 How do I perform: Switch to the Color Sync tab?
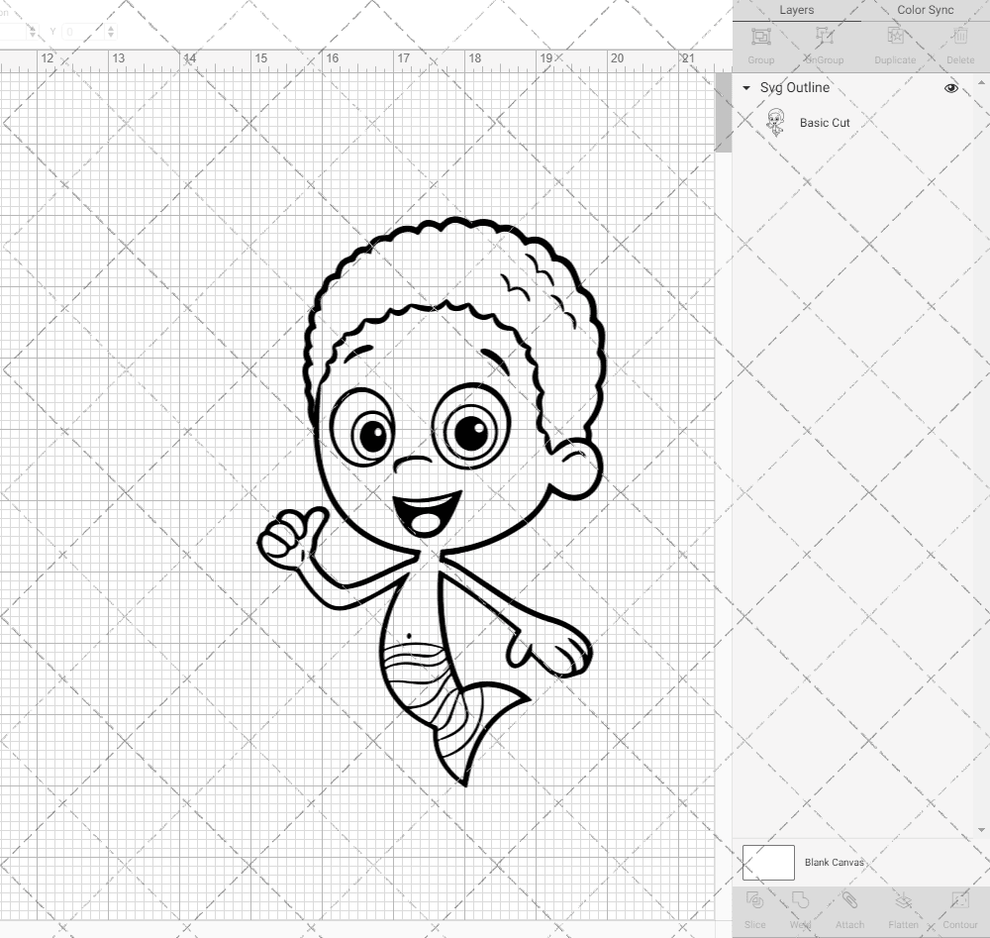pos(925,10)
